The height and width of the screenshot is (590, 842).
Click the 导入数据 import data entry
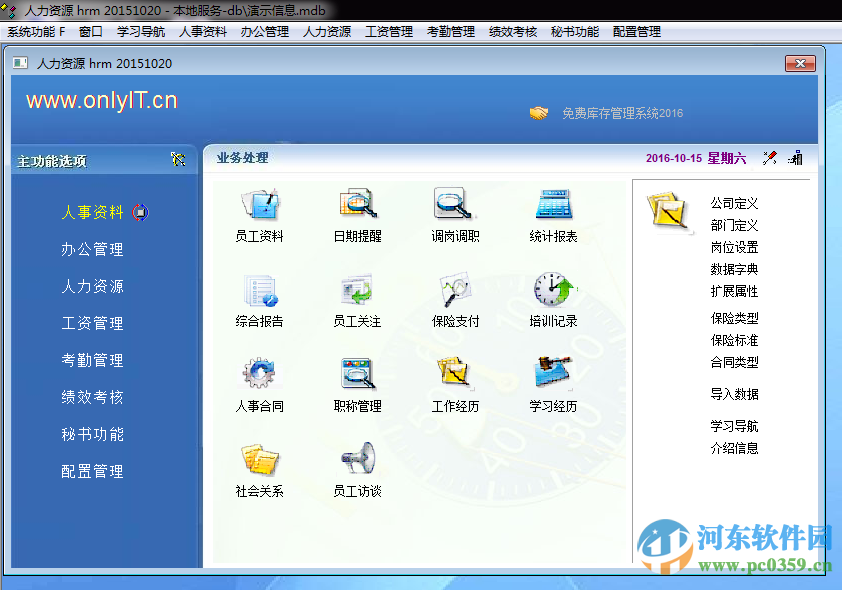click(733, 394)
